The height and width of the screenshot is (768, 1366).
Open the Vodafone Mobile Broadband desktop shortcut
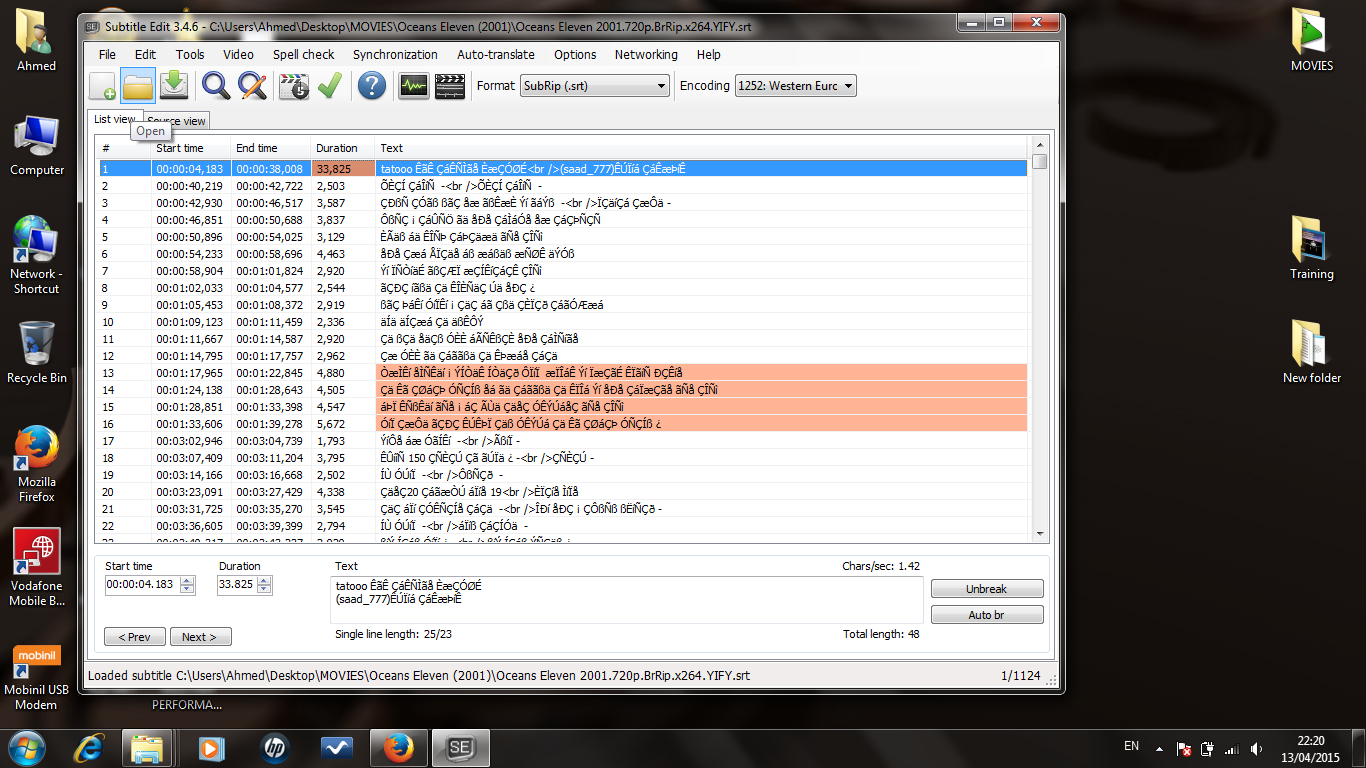coord(37,568)
